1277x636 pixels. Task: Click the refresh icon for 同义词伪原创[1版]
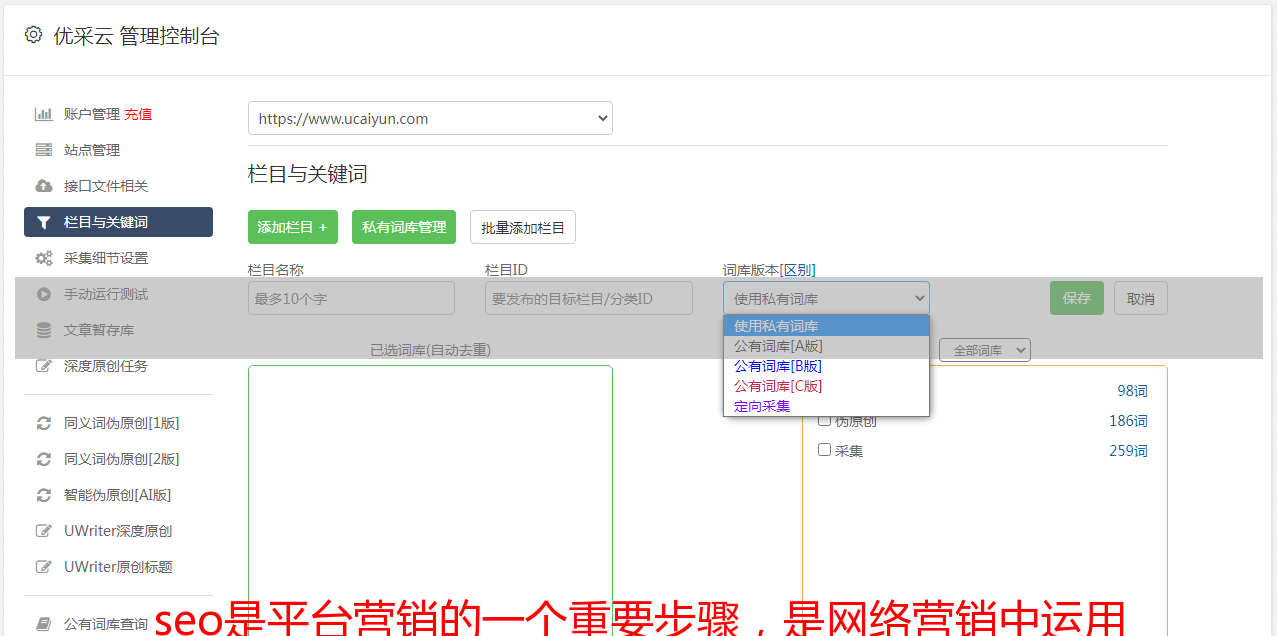tap(44, 423)
